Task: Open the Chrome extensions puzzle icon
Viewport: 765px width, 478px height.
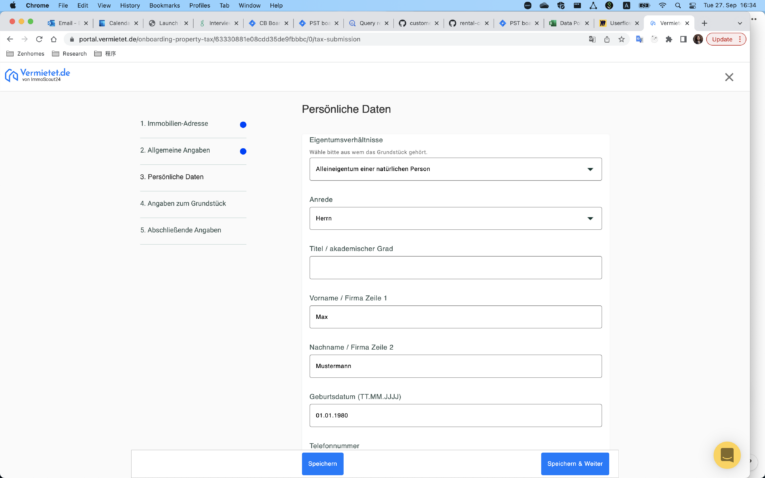Action: click(x=668, y=39)
